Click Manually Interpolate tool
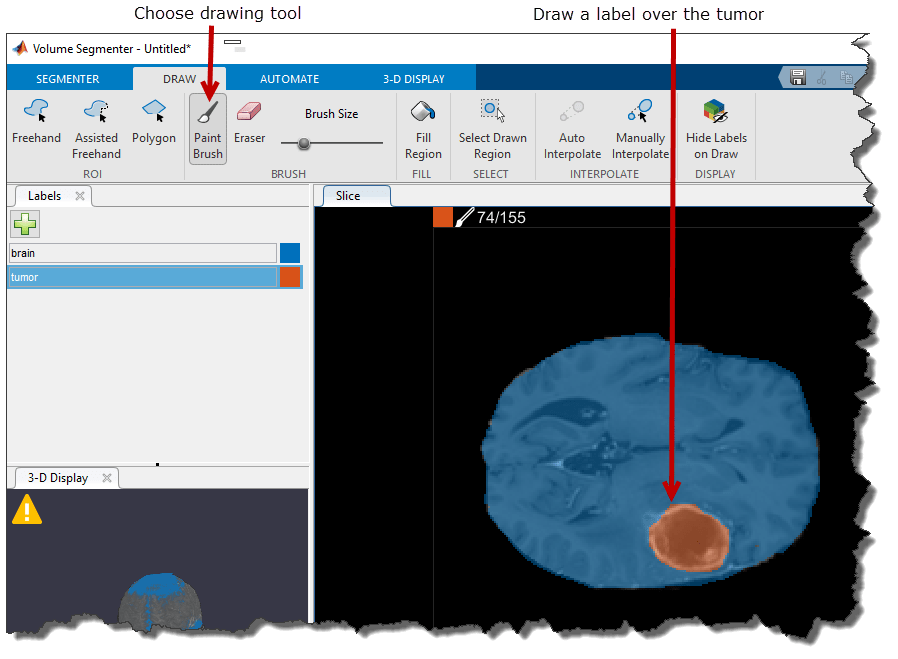898x659 pixels. click(640, 129)
